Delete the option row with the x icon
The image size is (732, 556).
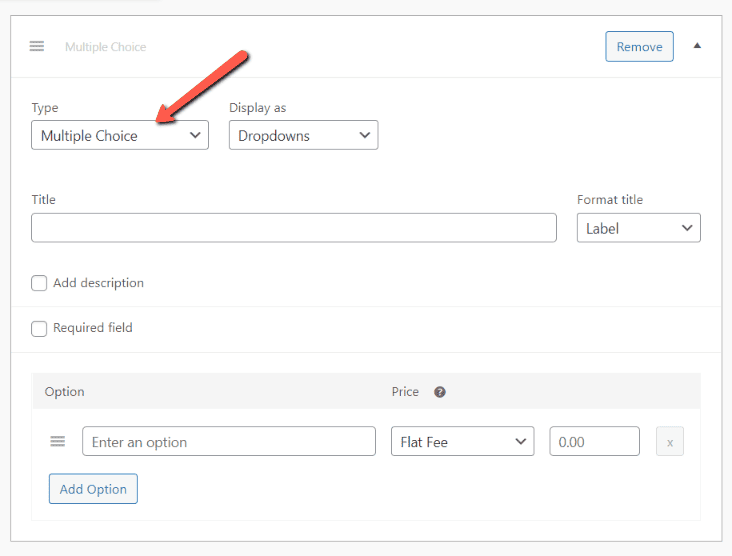coord(670,442)
